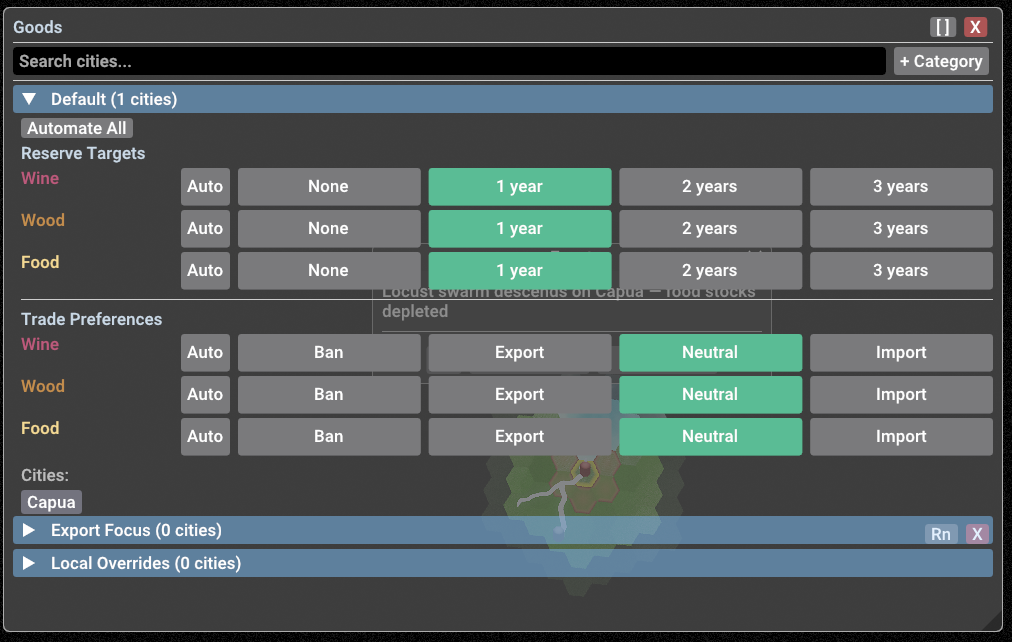Set Wine trade preference to Neutral
Image resolution: width=1012 pixels, height=642 pixels.
(711, 352)
